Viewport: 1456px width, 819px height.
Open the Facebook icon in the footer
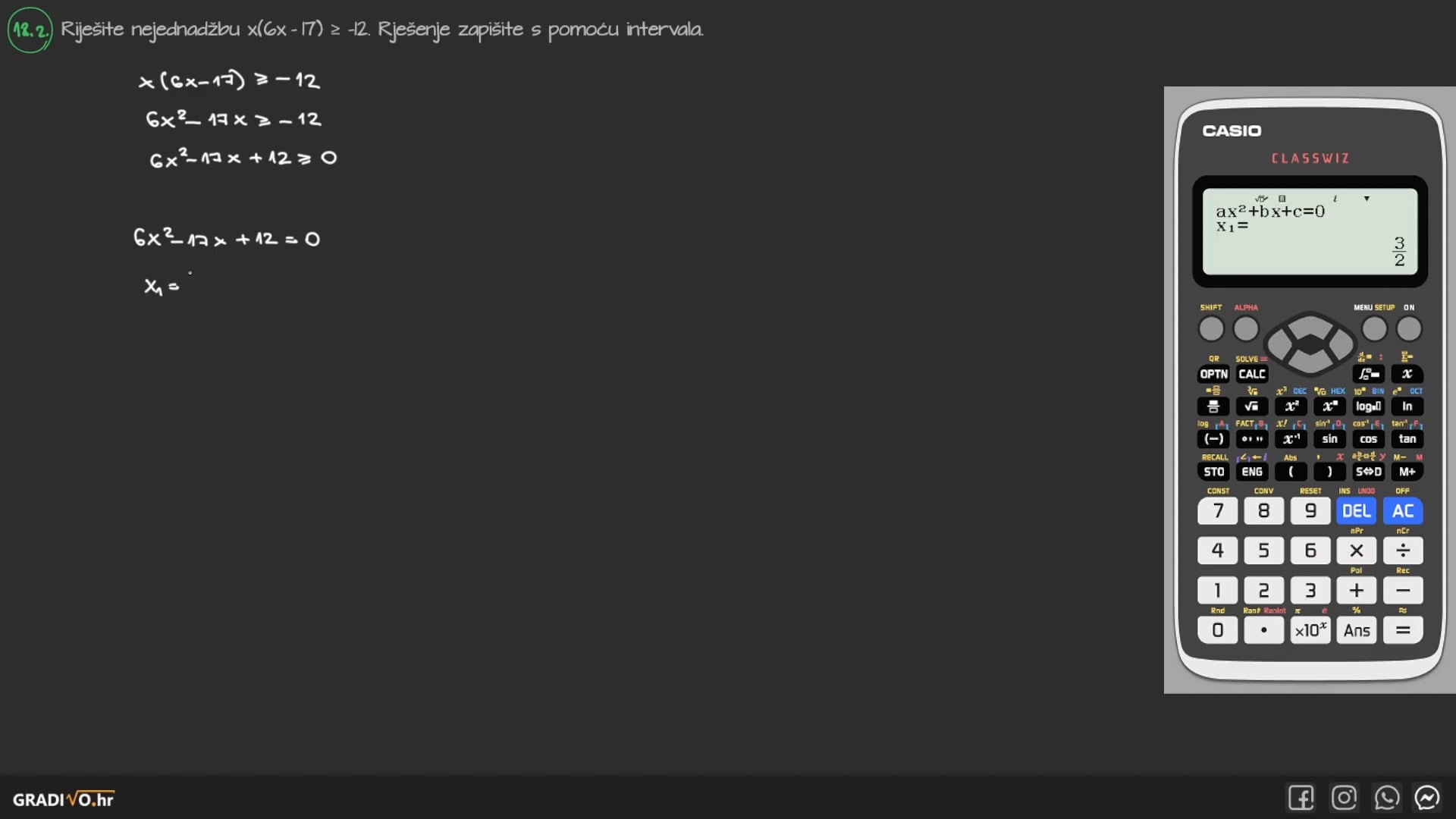1301,798
